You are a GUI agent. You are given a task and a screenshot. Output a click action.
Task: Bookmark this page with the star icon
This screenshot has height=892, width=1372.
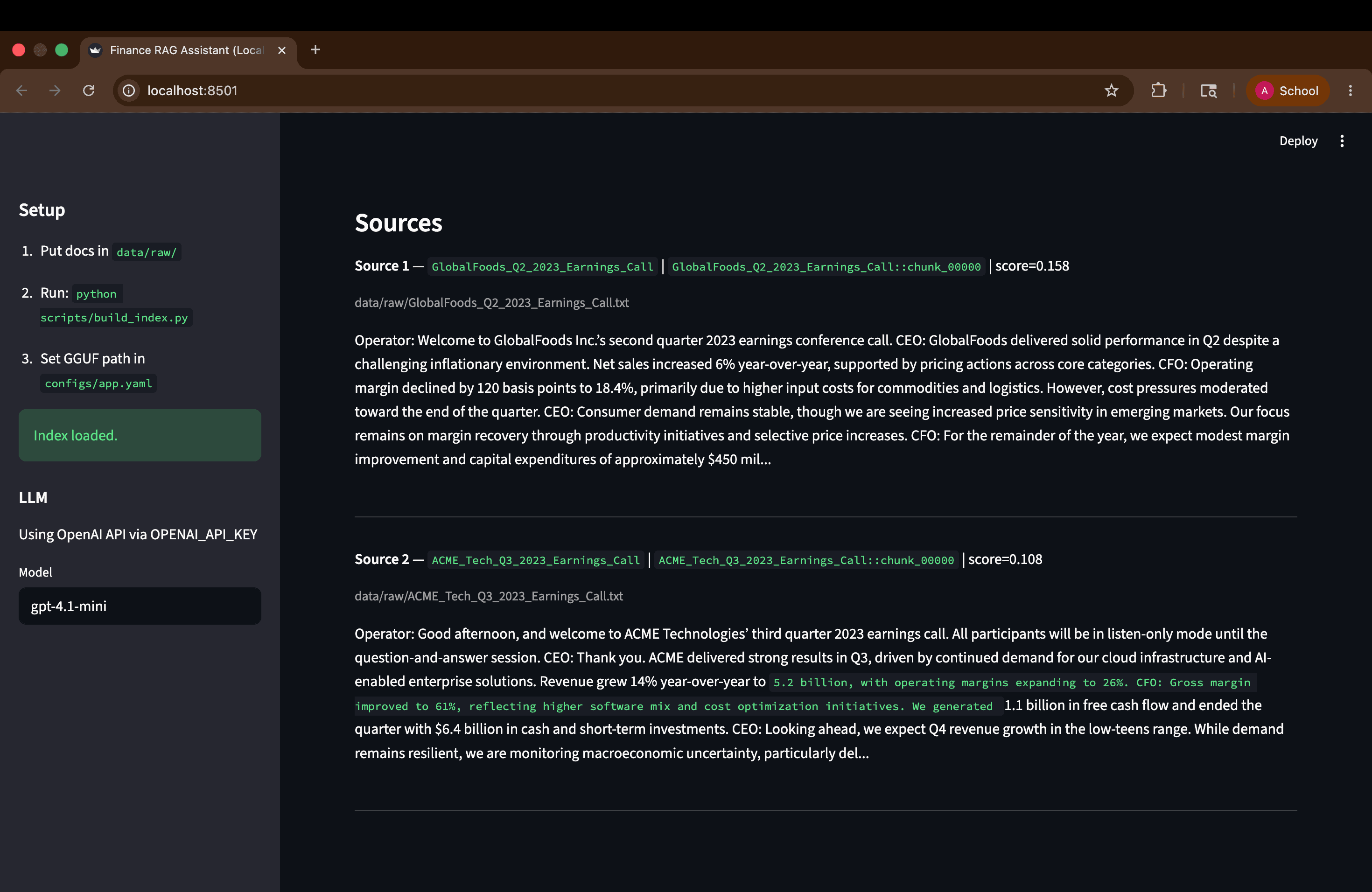point(1112,91)
